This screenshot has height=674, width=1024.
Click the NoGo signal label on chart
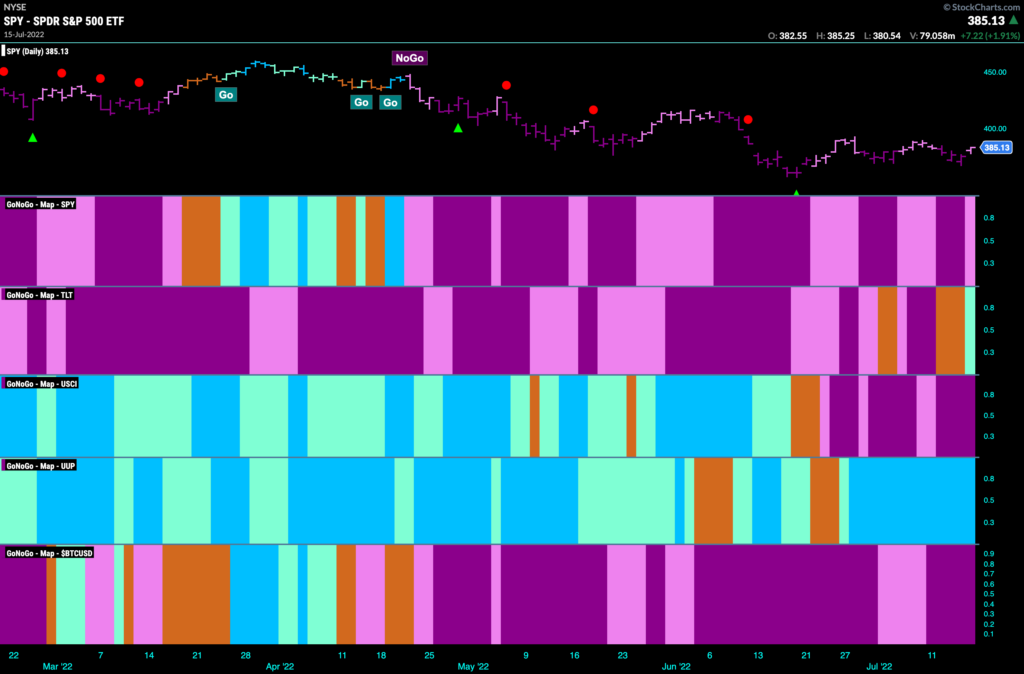[x=409, y=58]
